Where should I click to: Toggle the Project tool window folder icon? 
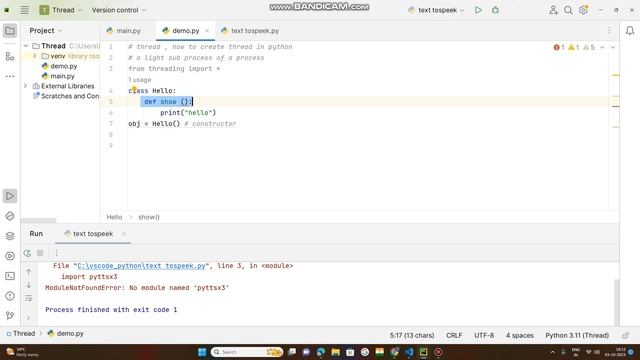point(10,31)
